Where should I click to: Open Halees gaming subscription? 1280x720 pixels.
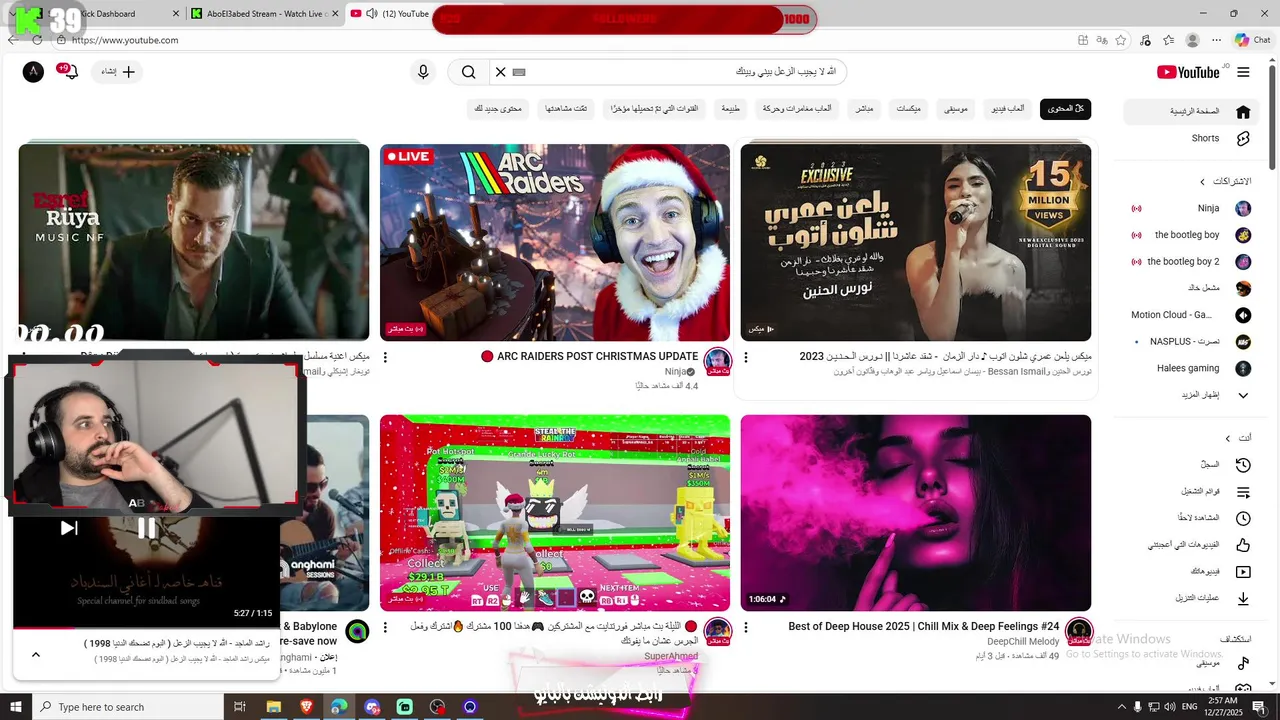[1191, 368]
